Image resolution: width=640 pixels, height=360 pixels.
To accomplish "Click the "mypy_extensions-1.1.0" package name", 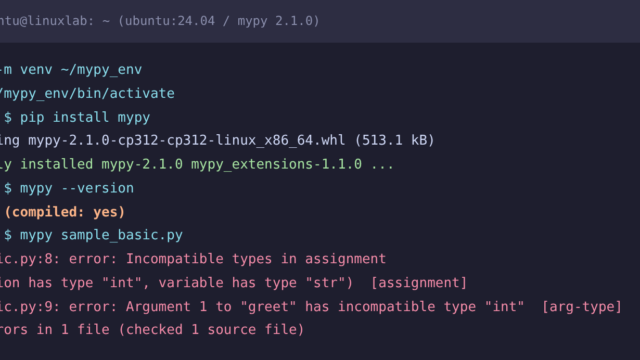I will [x=276, y=164].
